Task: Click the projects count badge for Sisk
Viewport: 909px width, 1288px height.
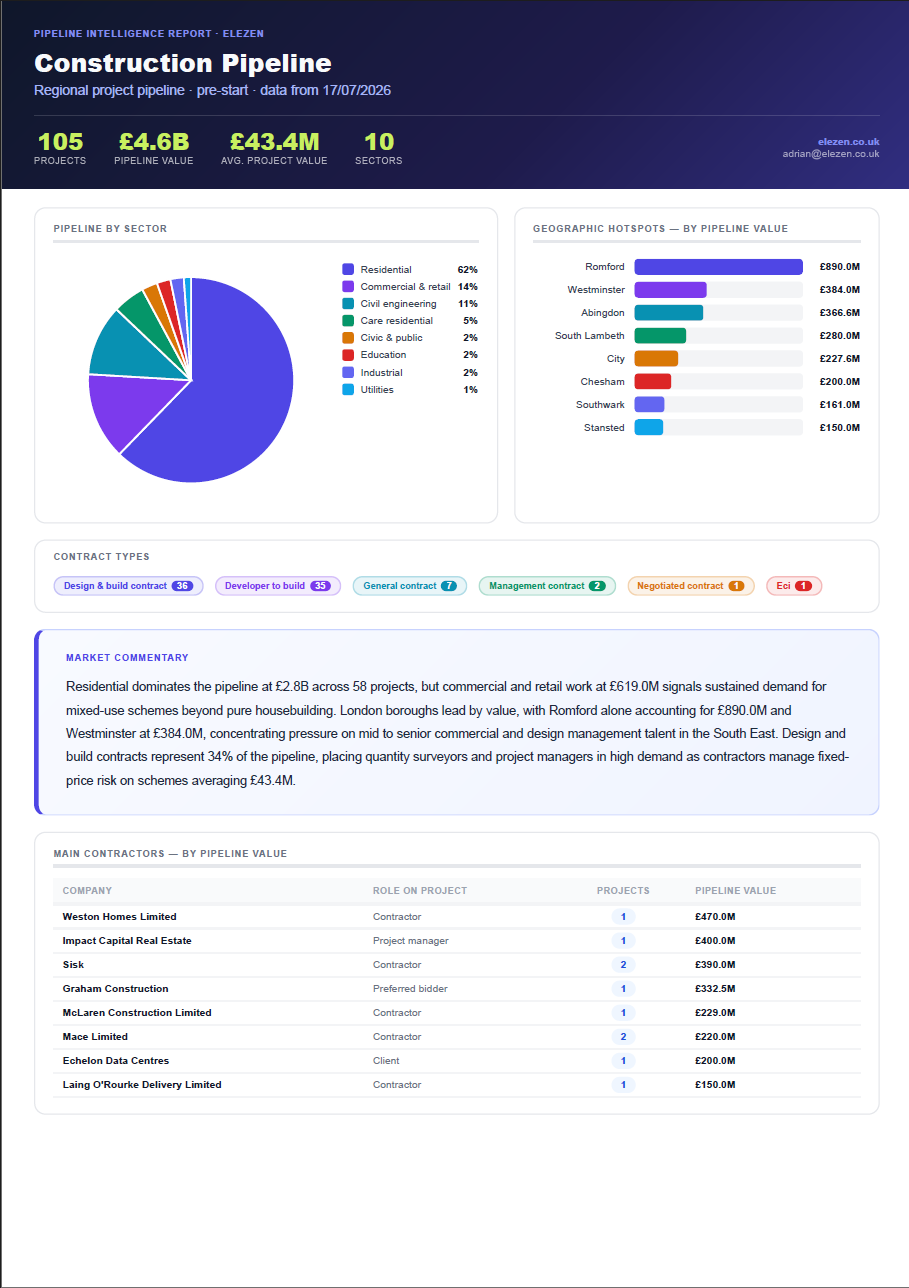Action: click(623, 965)
